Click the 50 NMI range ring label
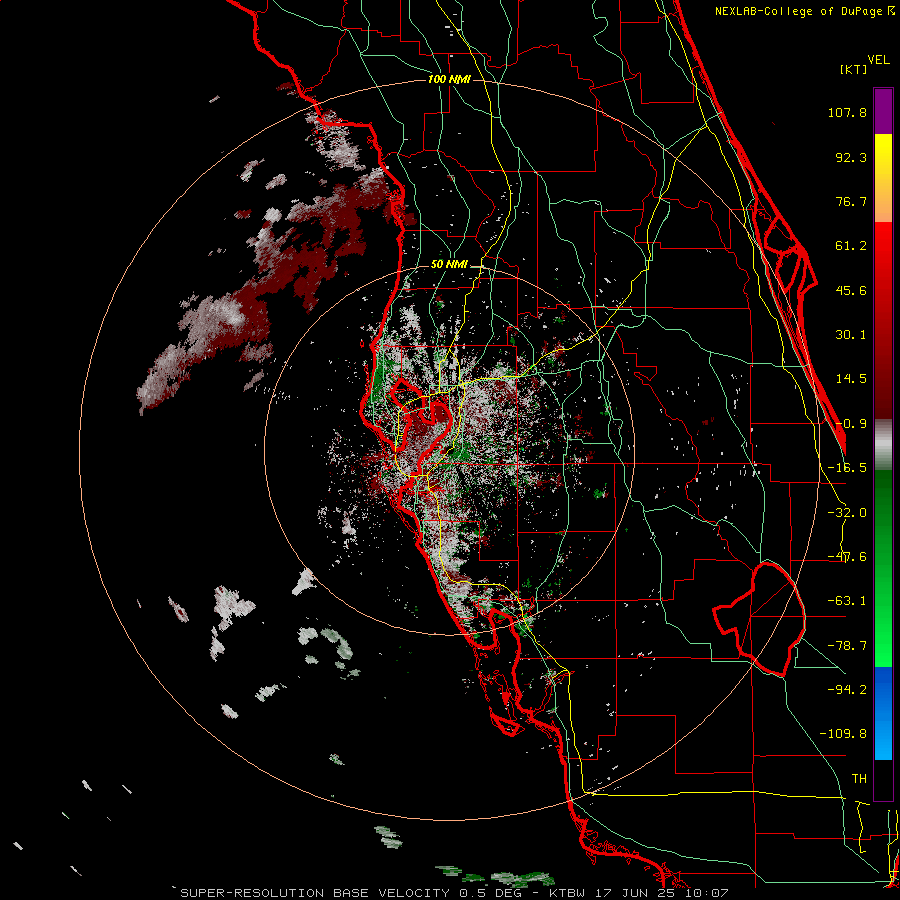900x900 pixels. 449,265
